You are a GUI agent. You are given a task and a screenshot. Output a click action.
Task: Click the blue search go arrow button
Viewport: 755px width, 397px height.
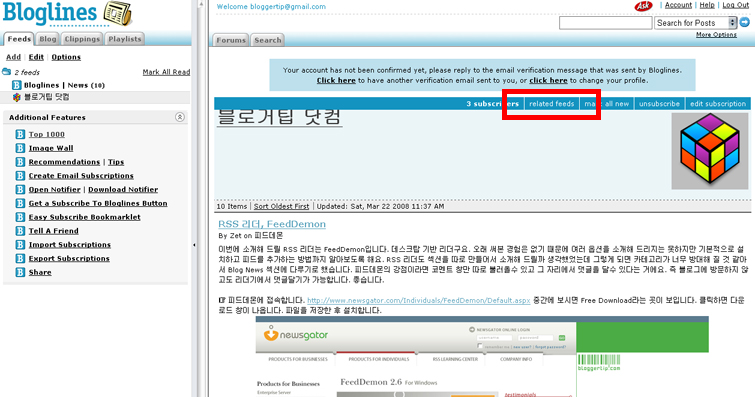[744, 22]
